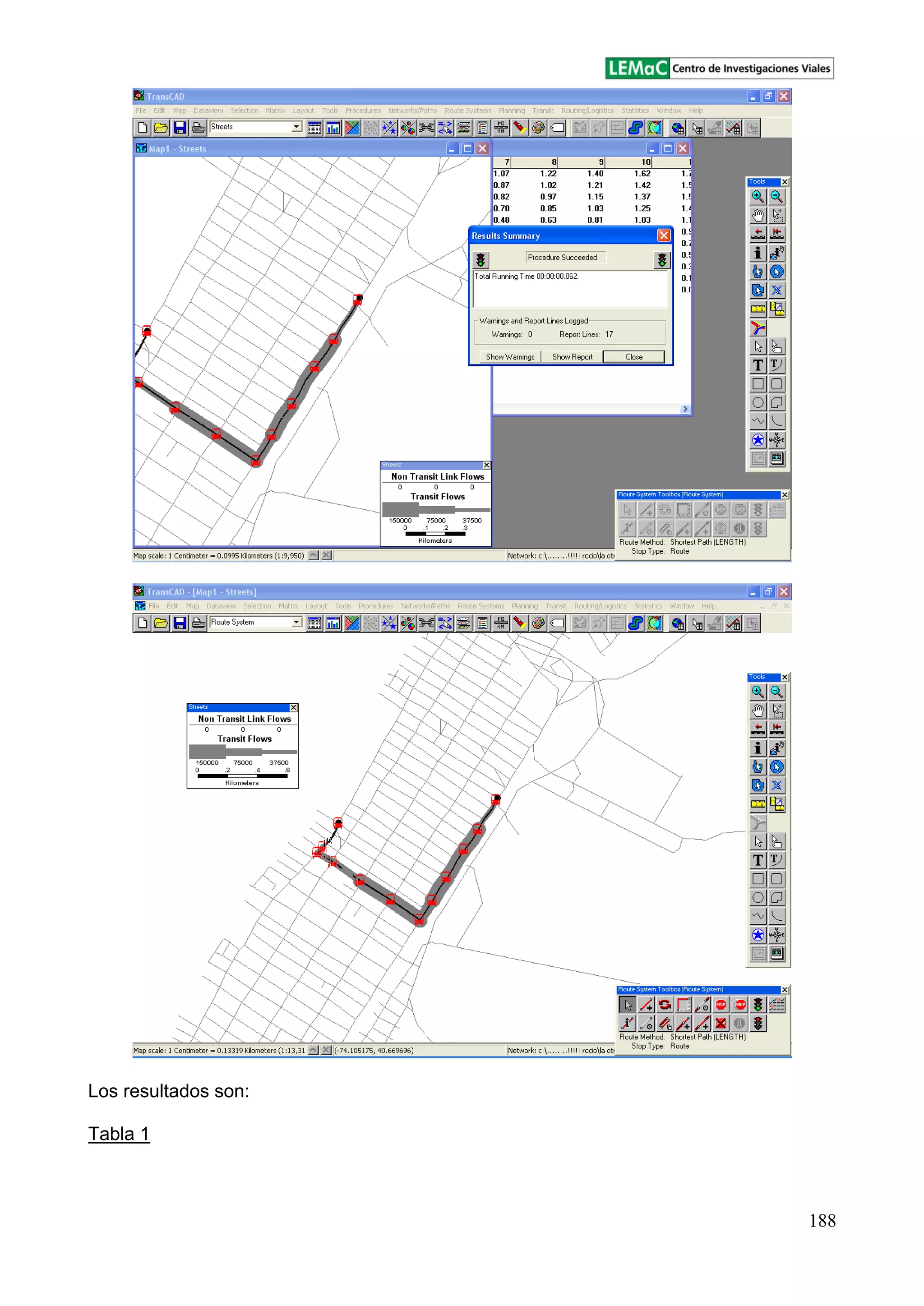Open Transit menu in the upper TransCAD window

(542, 111)
